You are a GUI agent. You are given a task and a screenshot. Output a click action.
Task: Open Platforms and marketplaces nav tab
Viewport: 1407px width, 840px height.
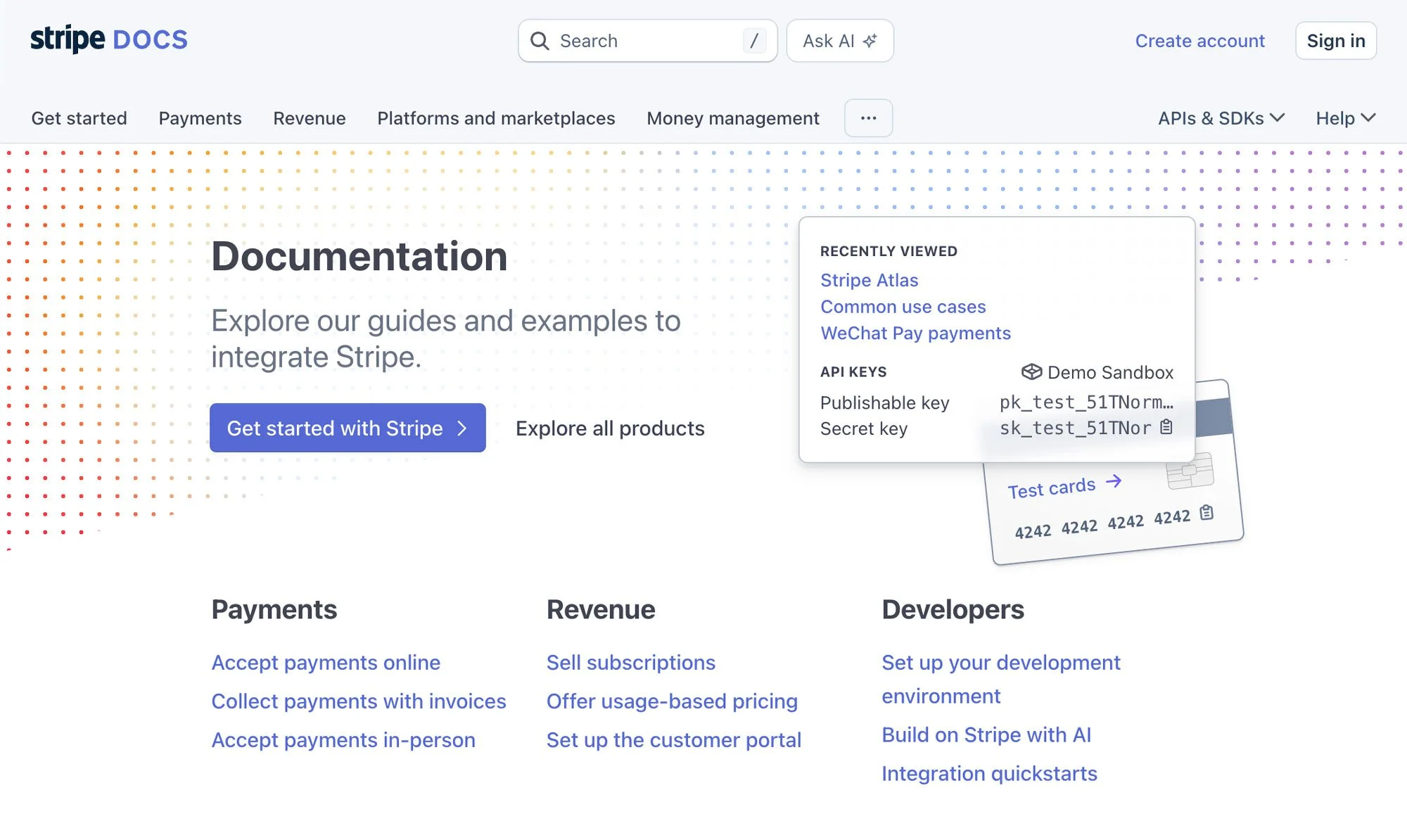click(x=496, y=118)
